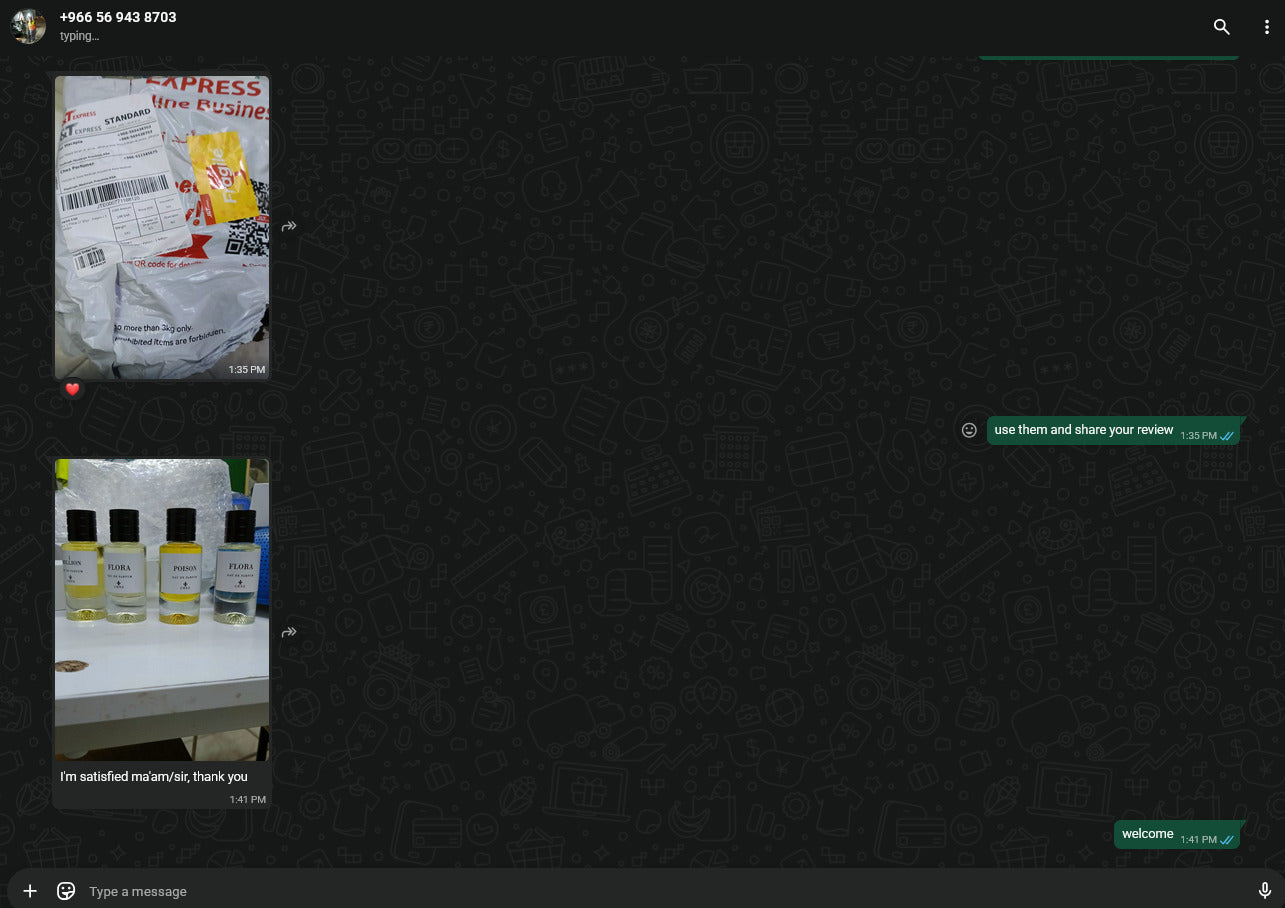Click read-receipt ticks on 'welcome' message
This screenshot has height=908, width=1285.
(x=1226, y=840)
